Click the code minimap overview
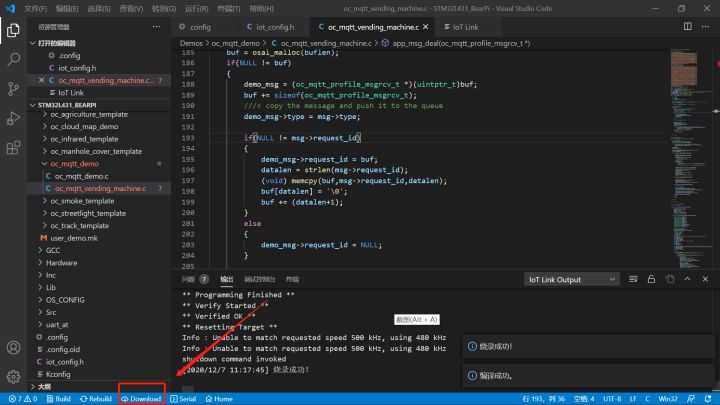Viewport: 720px width, 405px height. click(x=684, y=156)
